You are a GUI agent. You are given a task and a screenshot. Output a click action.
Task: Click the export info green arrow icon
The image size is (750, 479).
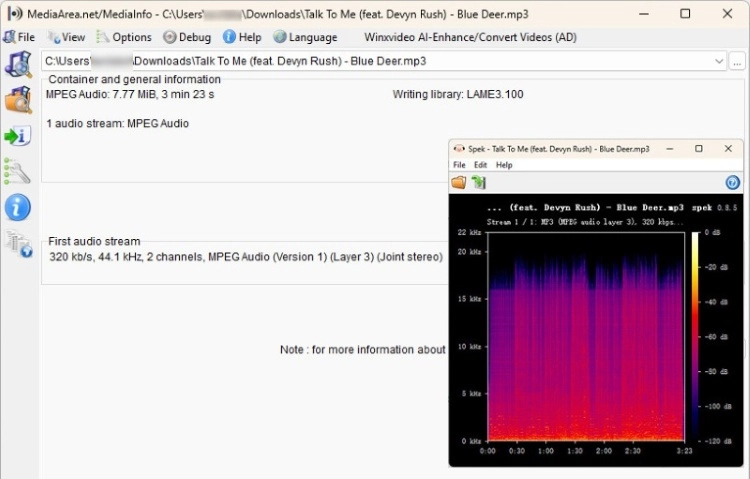click(x=18, y=136)
